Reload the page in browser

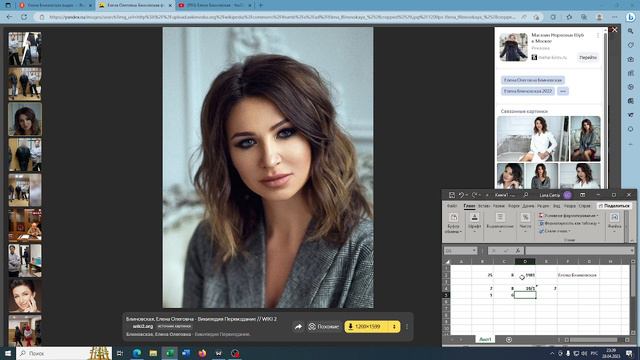pos(24,17)
